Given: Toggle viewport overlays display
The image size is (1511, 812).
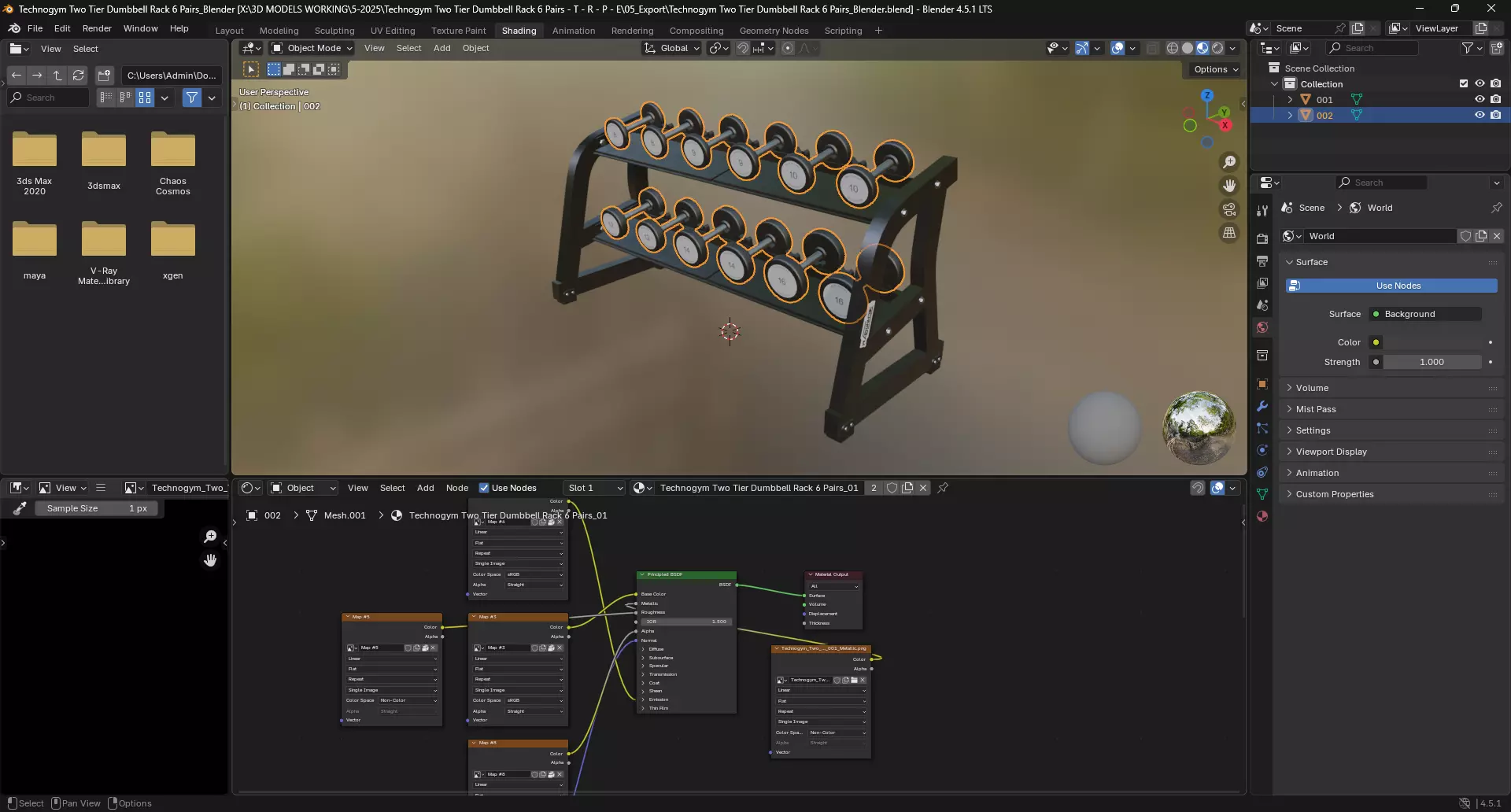Looking at the screenshot, I should tap(1118, 48).
